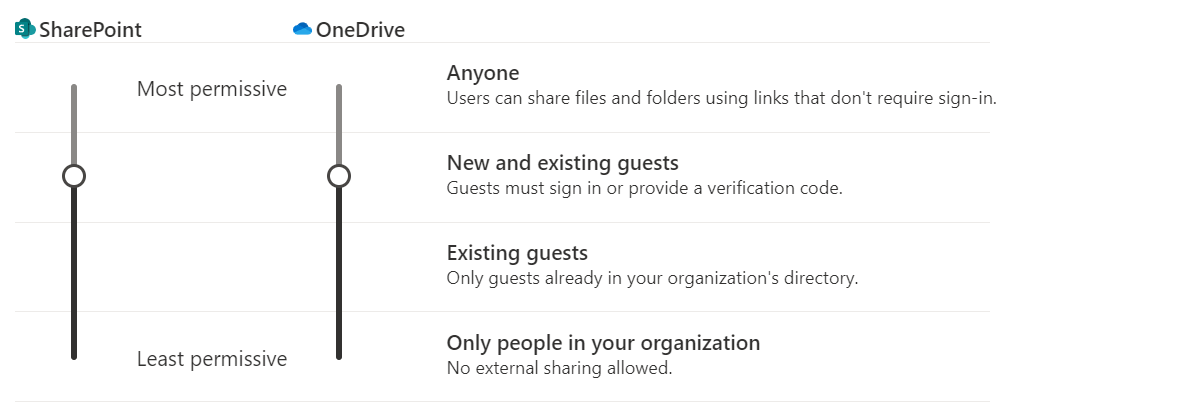Click the SharePoint column heading text
The width and height of the screenshot is (1192, 404).
click(x=90, y=30)
